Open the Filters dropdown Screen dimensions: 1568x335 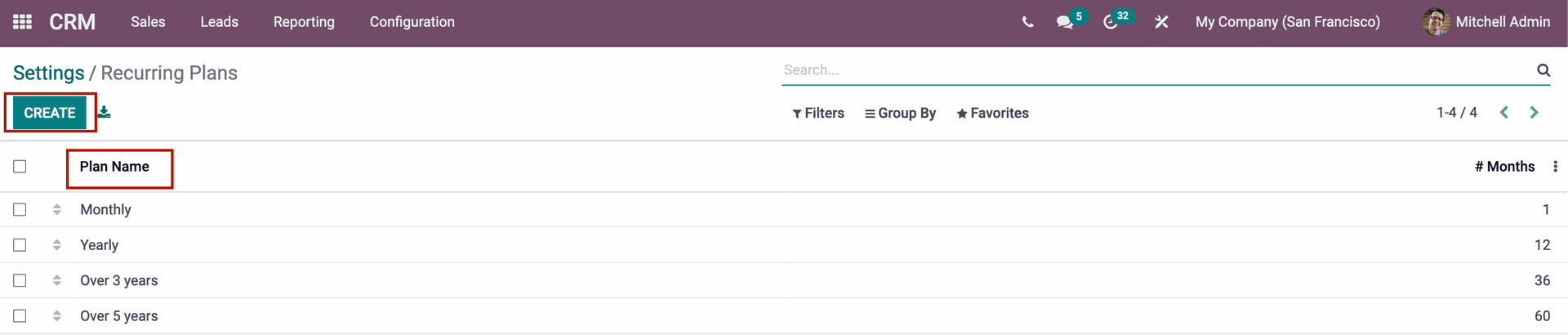818,114
